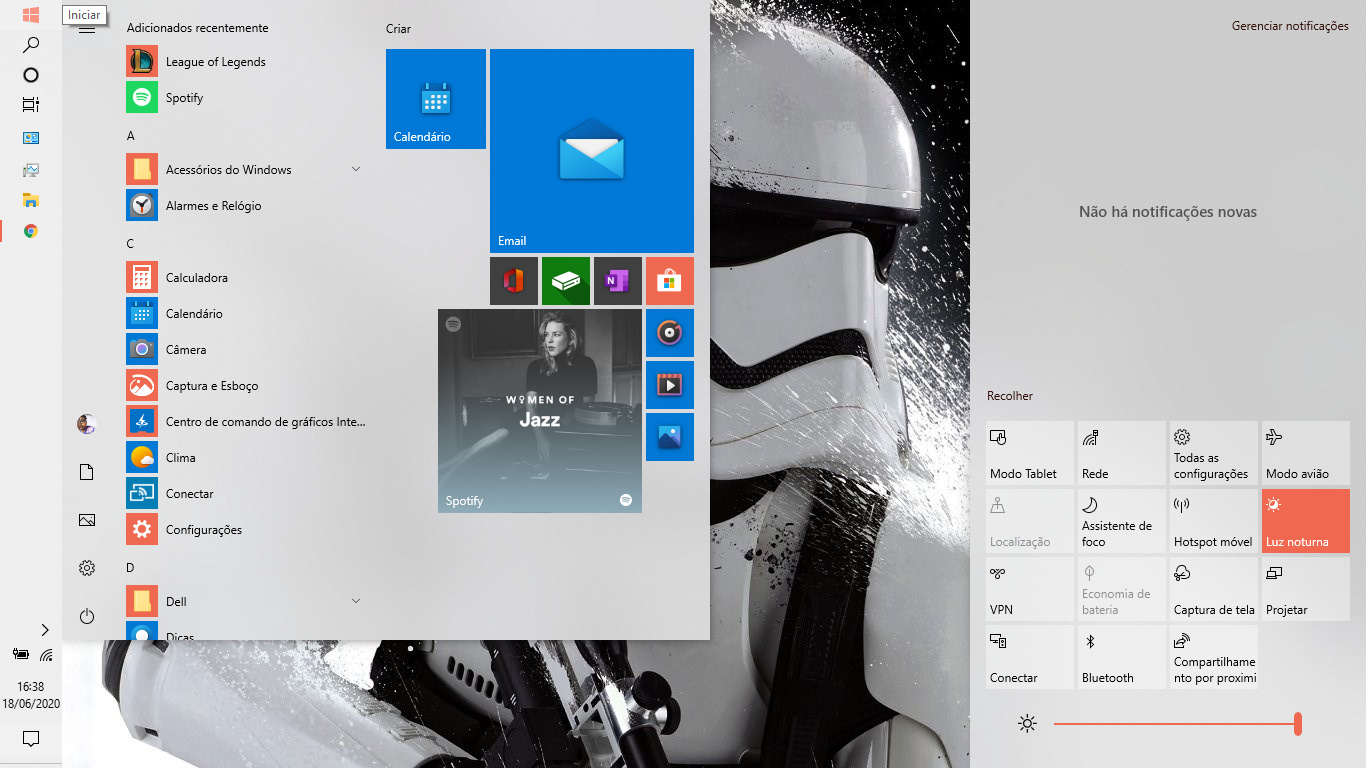Image resolution: width=1366 pixels, height=768 pixels.
Task: Click Recolher to collapse quick actions
Action: pos(1009,396)
